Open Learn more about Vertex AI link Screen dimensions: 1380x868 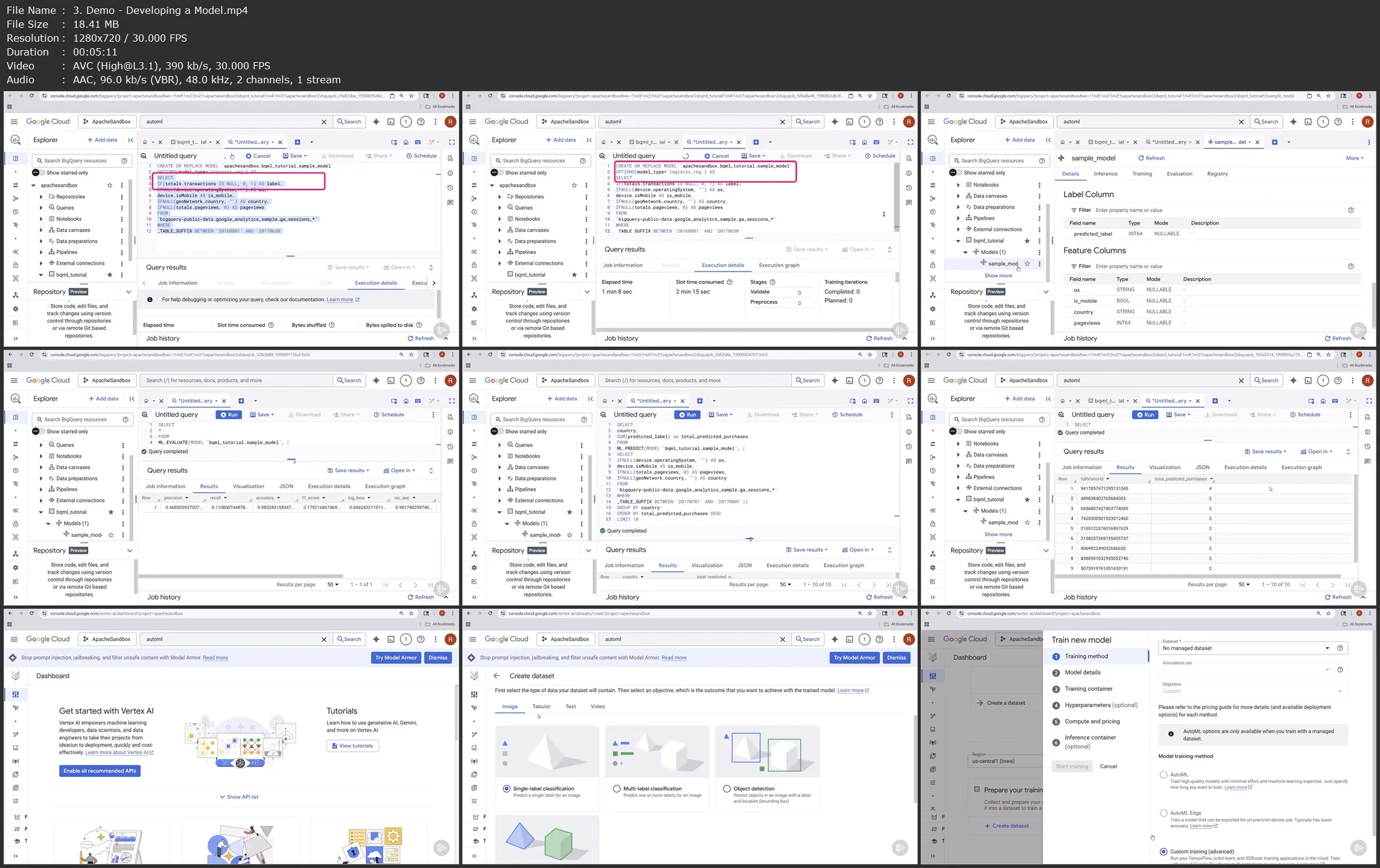click(119, 753)
